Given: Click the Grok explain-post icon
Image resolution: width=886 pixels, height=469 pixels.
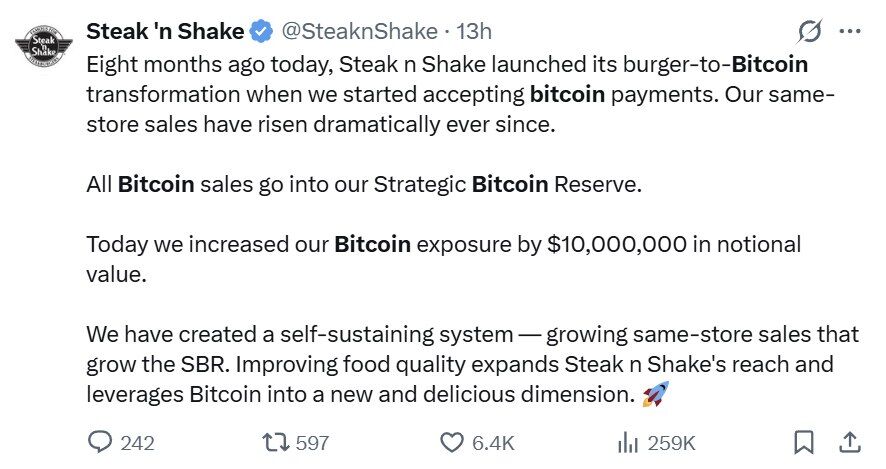Looking at the screenshot, I should pos(811,32).
